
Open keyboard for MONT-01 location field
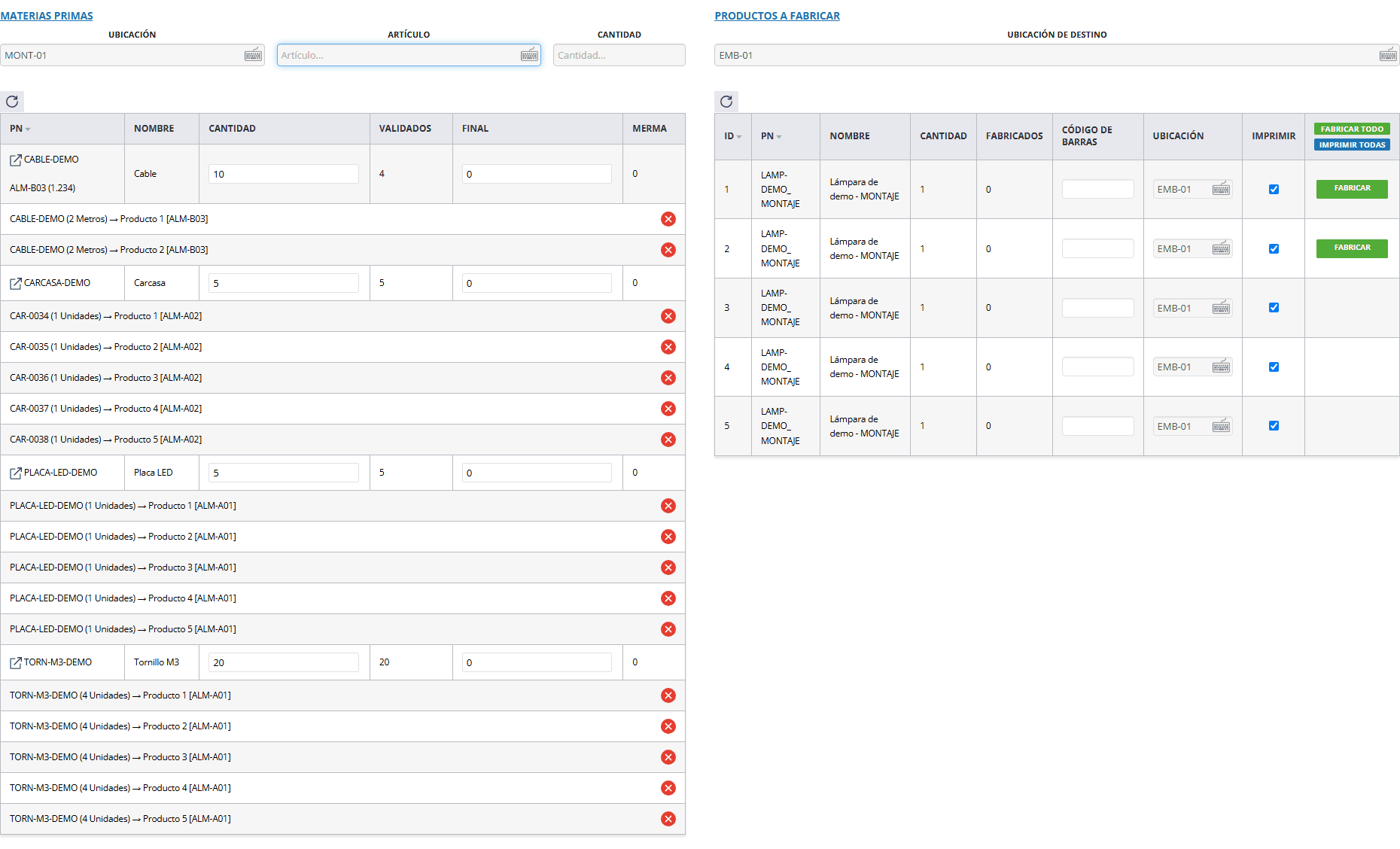[x=254, y=55]
